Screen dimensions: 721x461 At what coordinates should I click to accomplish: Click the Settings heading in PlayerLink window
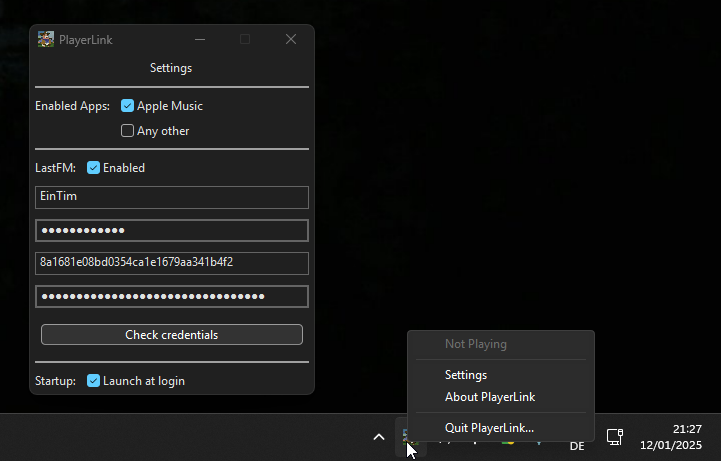pyautogui.click(x=171, y=68)
